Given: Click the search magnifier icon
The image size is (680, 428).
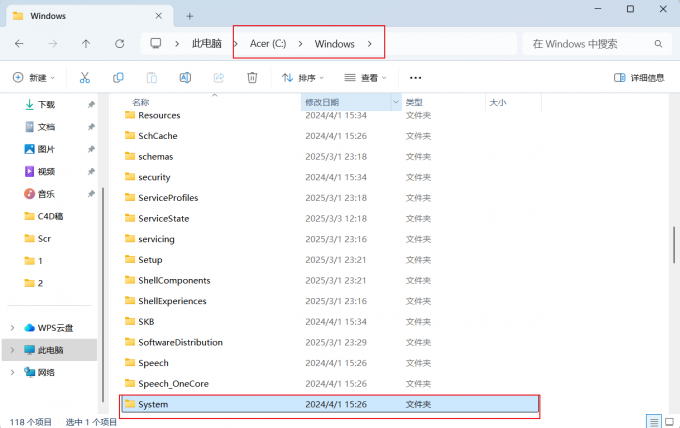Looking at the screenshot, I should point(658,44).
